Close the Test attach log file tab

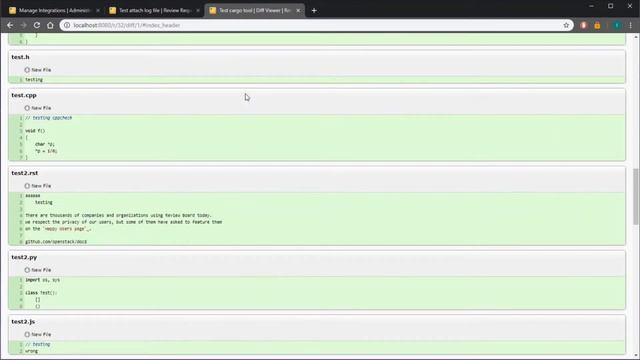(x=198, y=11)
